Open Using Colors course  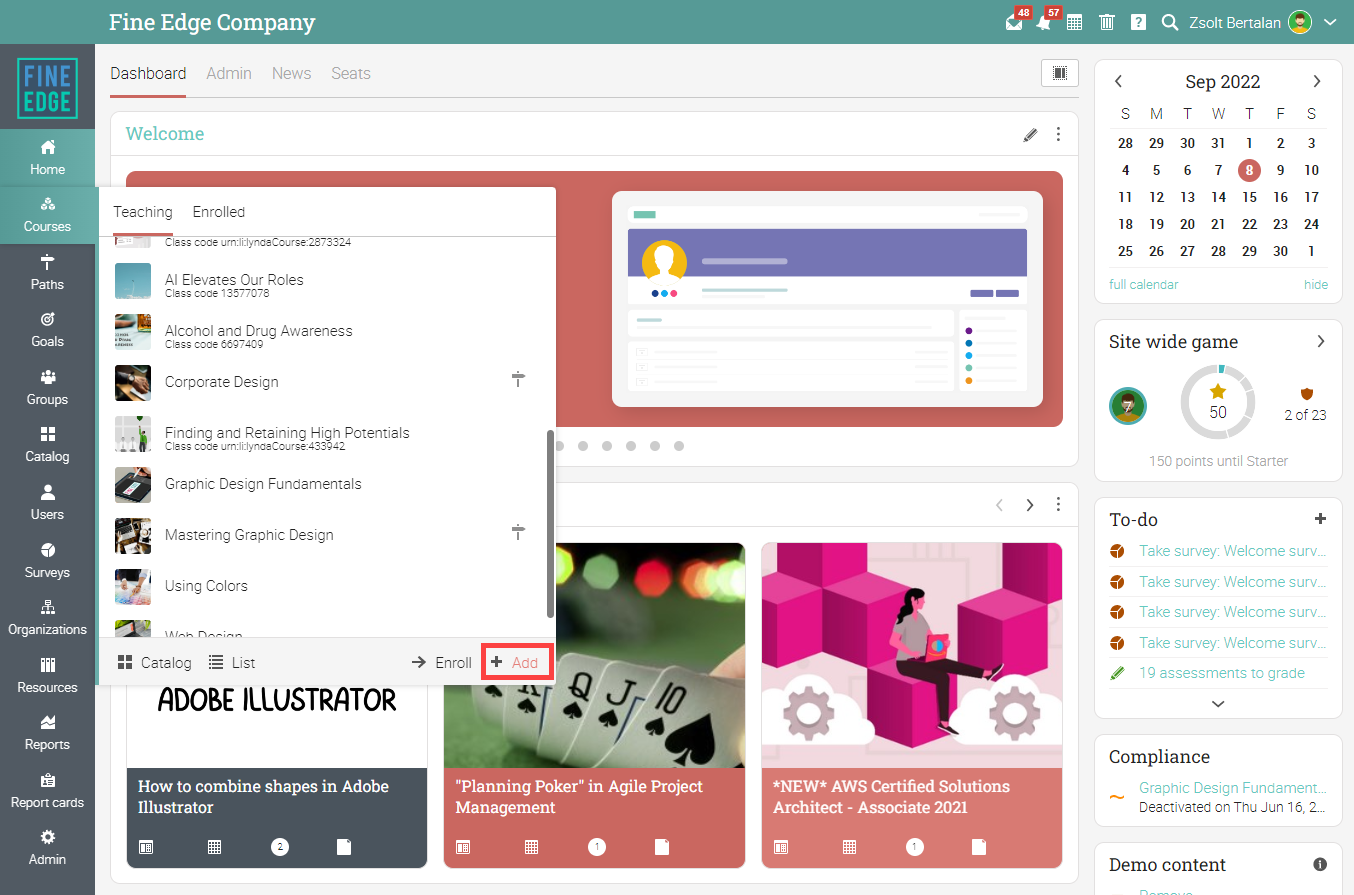[x=206, y=586]
